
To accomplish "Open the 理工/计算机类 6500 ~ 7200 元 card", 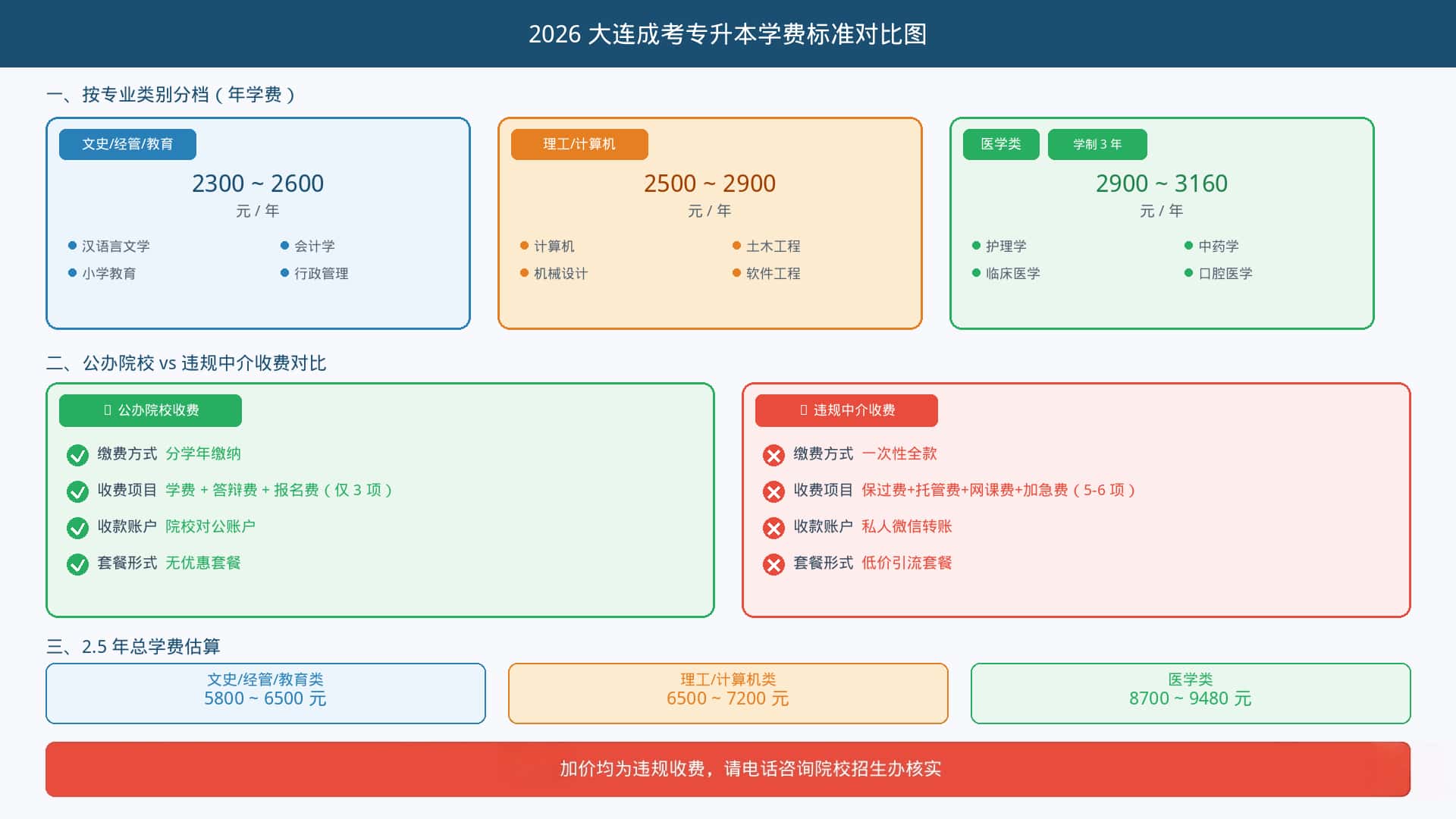I will coord(728,693).
